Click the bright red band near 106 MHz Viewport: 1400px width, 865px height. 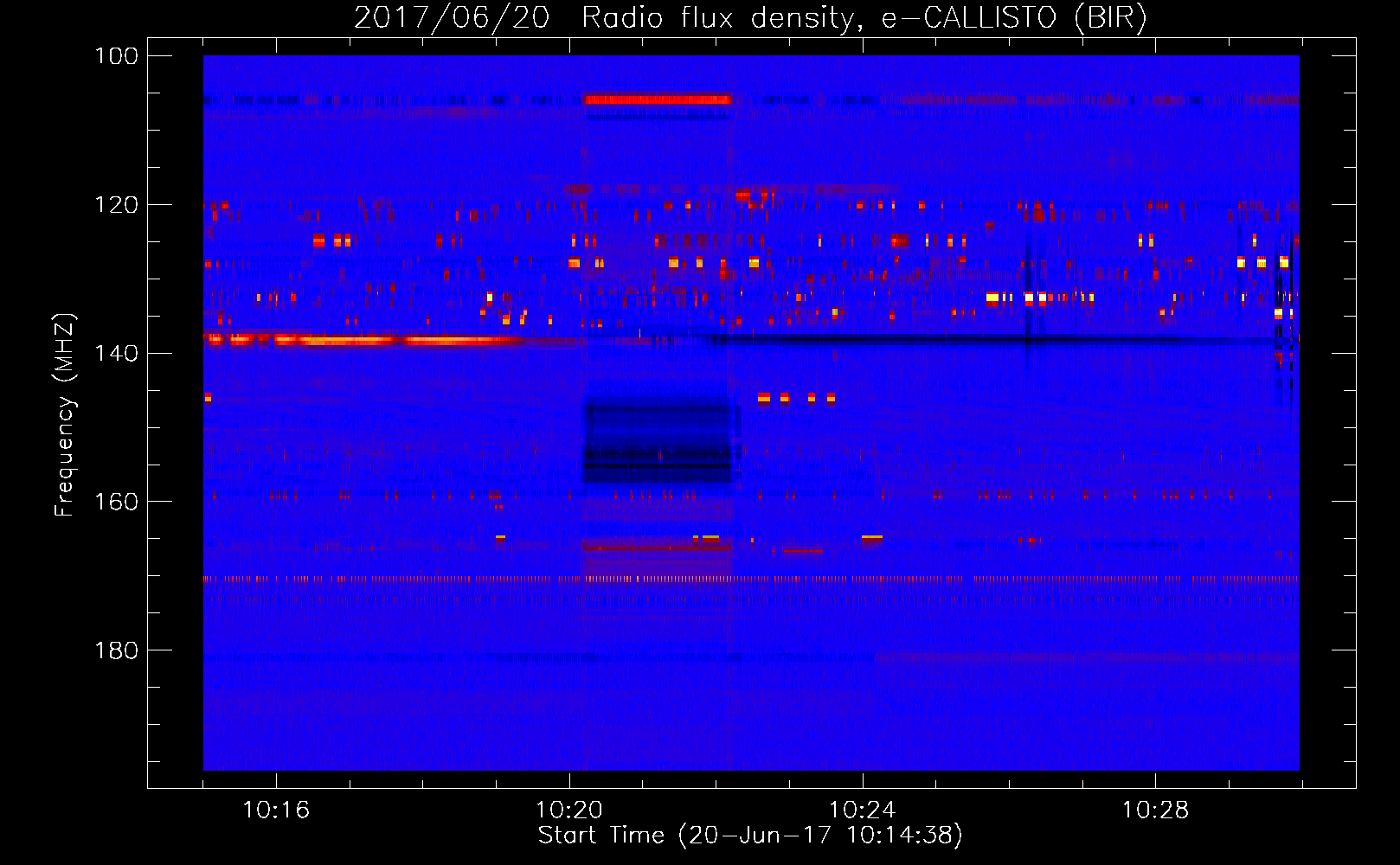[x=658, y=99]
